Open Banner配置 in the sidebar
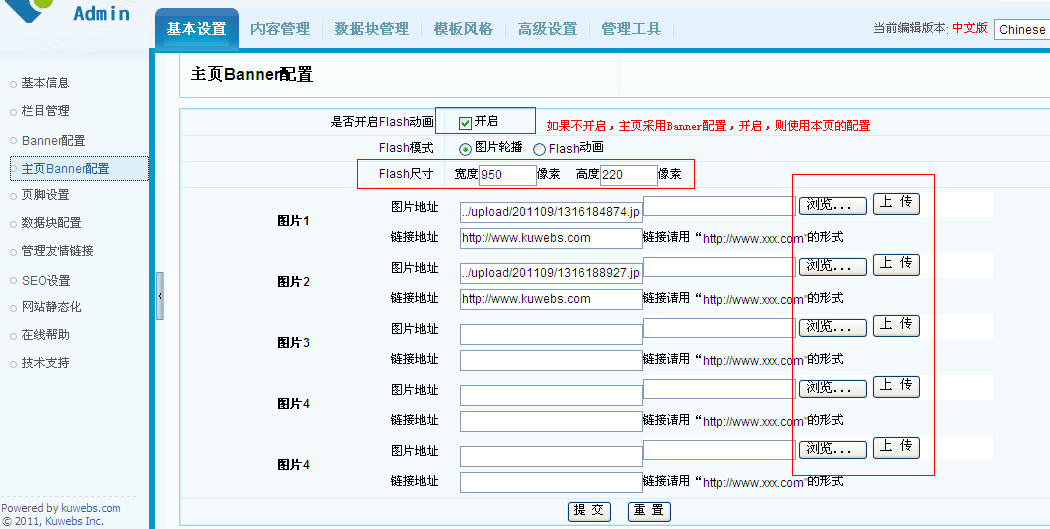 tap(54, 141)
